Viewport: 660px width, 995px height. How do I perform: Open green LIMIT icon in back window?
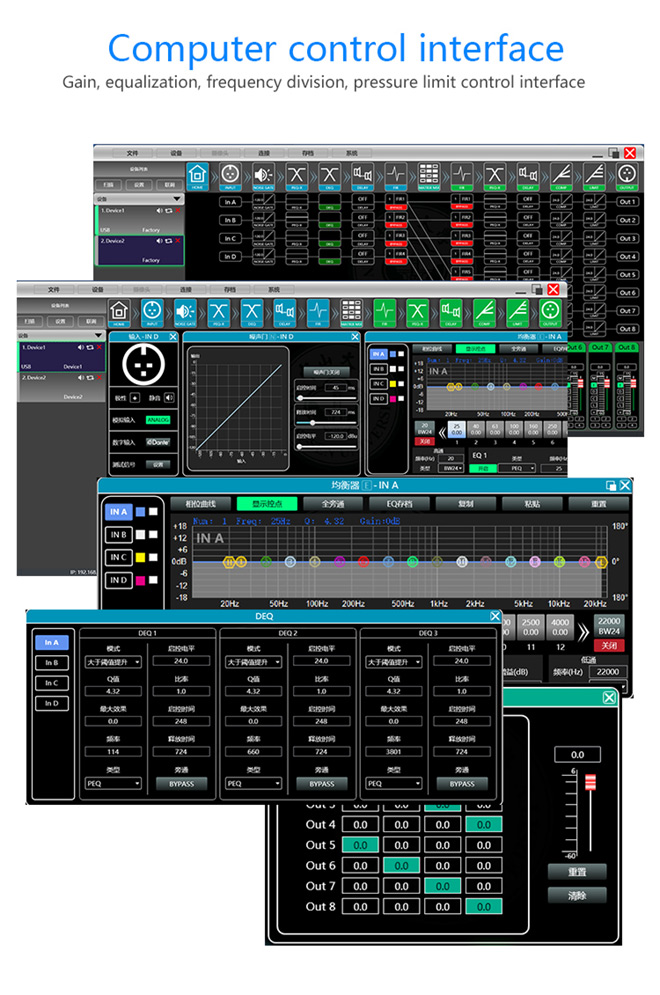594,175
